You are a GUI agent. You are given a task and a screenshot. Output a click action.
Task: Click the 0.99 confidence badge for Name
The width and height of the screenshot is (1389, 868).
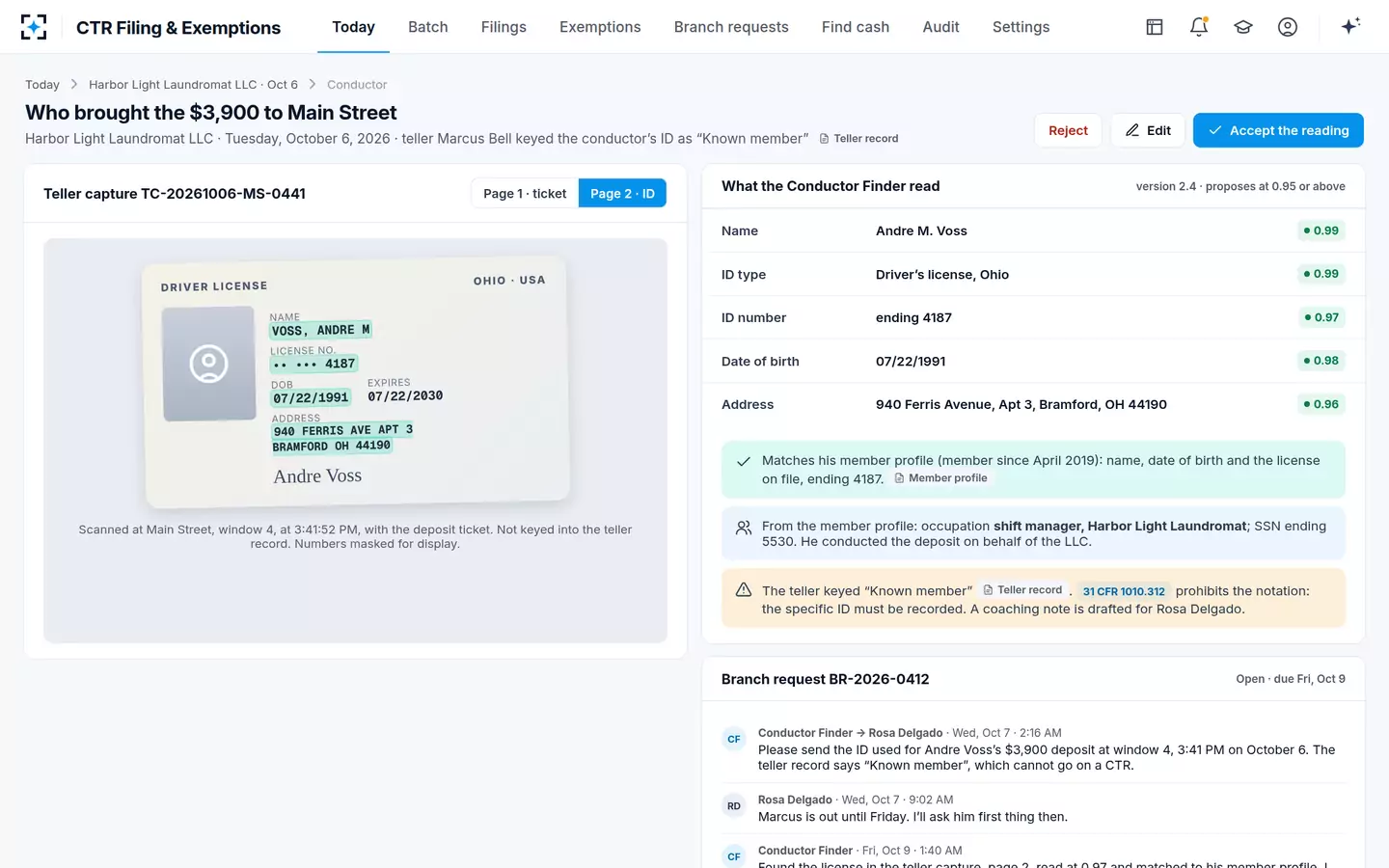point(1321,231)
